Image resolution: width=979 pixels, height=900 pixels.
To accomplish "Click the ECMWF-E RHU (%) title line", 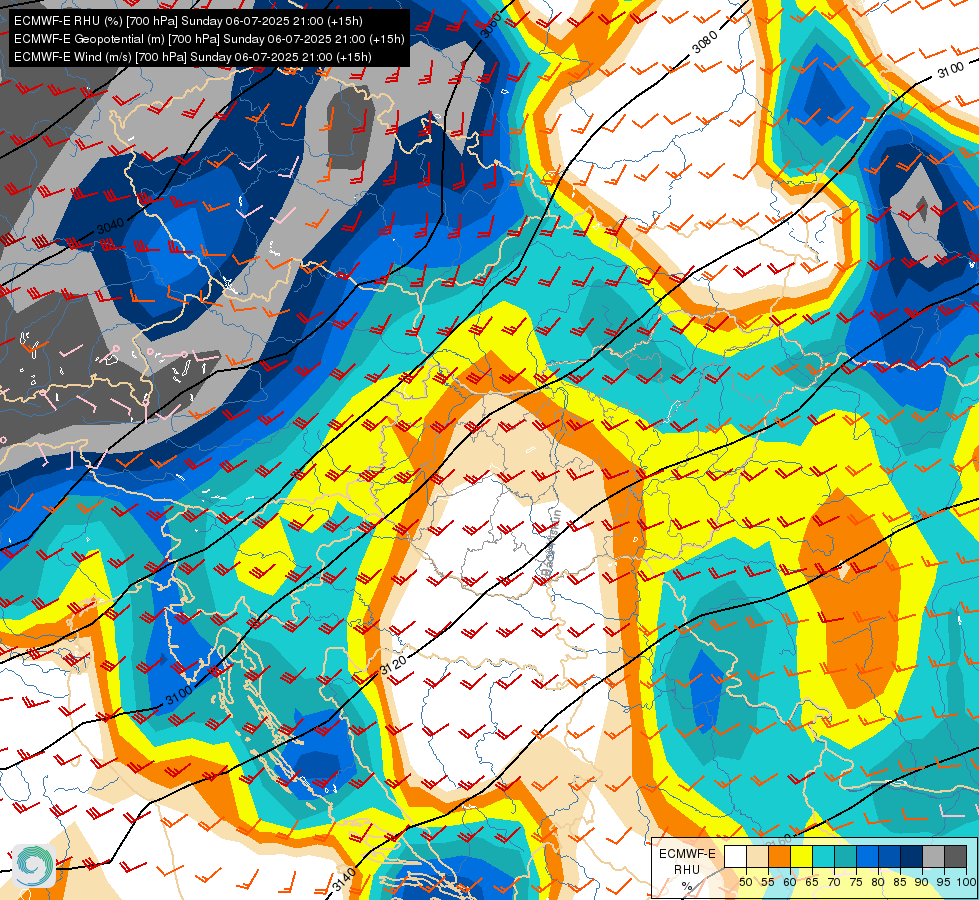I will click(x=188, y=21).
